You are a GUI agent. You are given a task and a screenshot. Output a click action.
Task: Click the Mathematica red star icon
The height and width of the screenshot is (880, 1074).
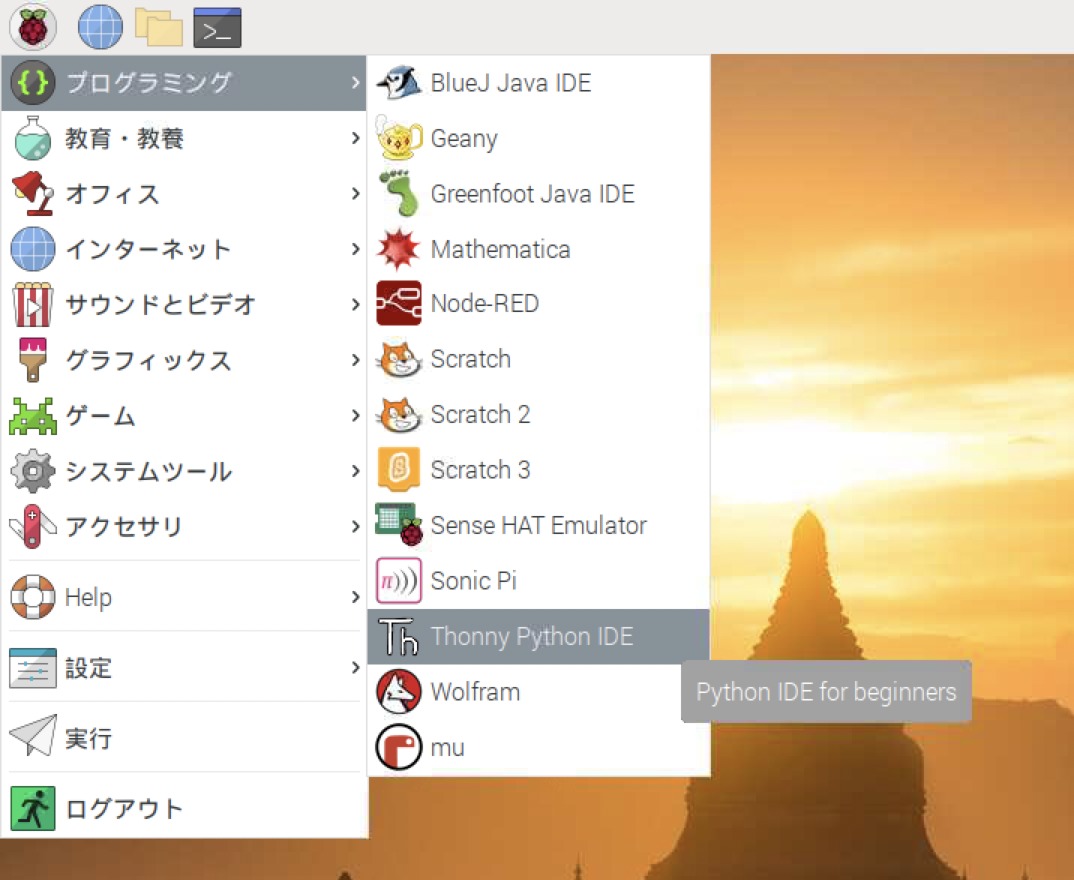[399, 249]
